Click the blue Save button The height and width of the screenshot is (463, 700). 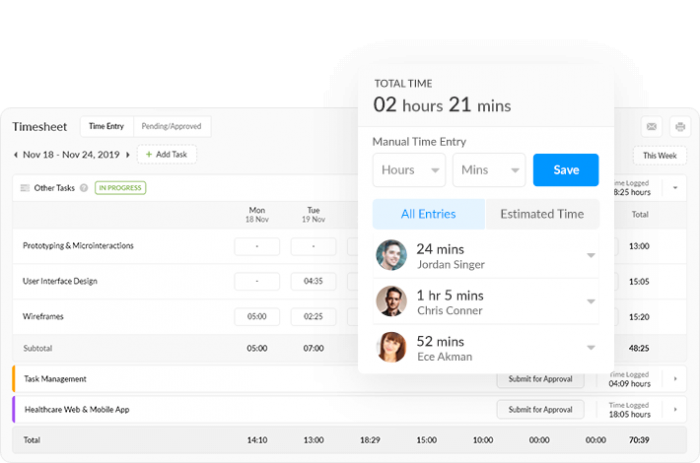click(x=566, y=170)
